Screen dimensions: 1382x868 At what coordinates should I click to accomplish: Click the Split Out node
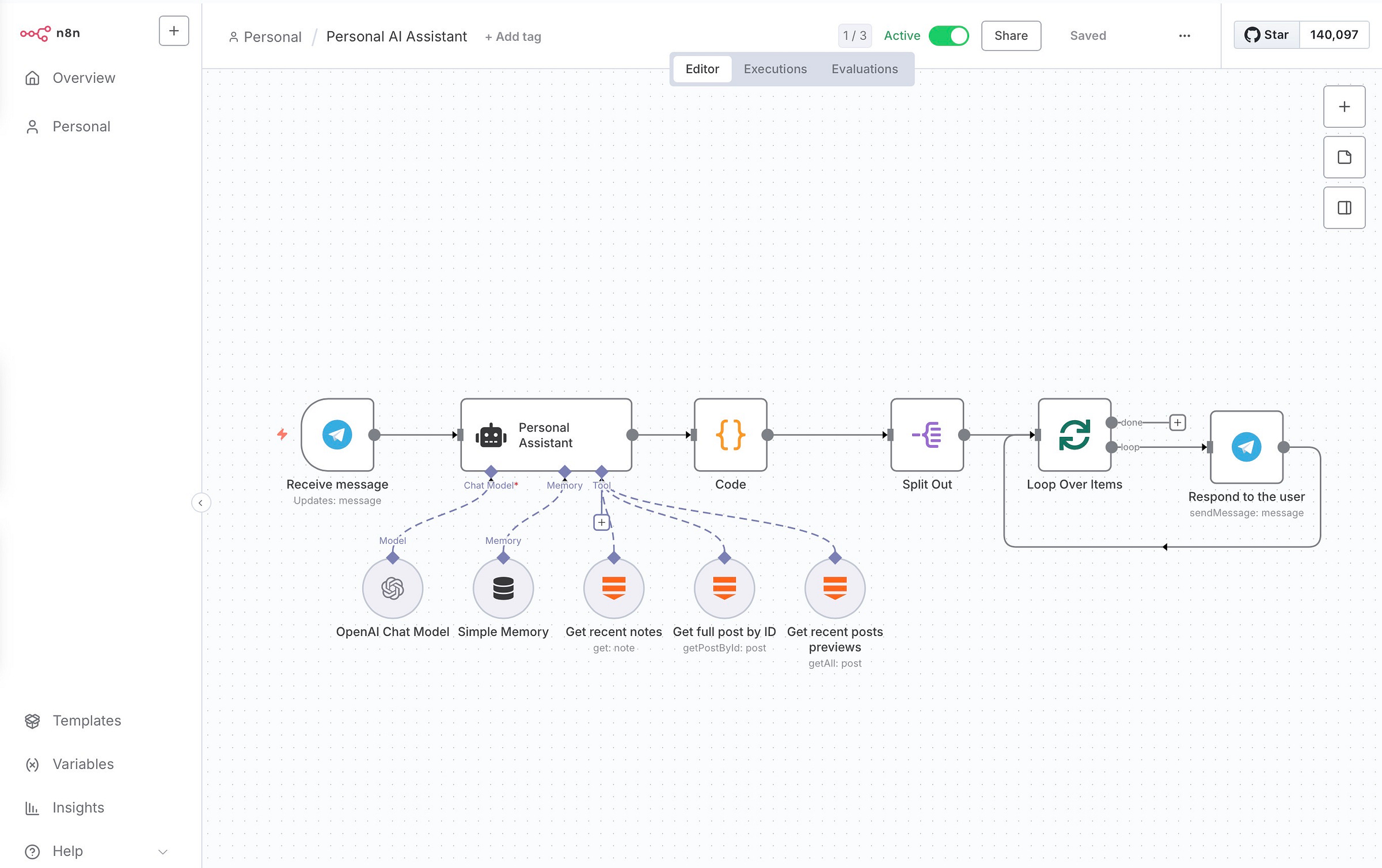(x=927, y=435)
